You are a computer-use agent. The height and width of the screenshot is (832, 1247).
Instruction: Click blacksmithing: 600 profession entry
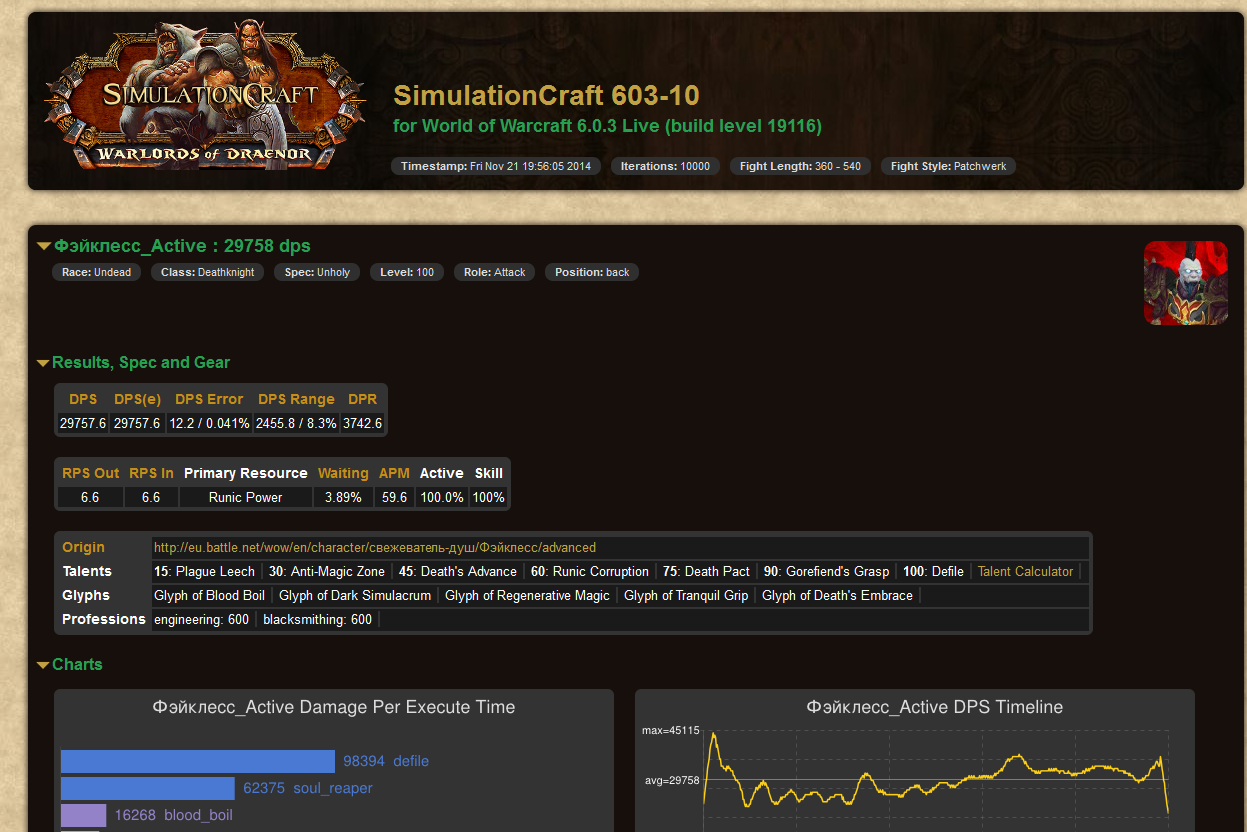click(x=317, y=620)
